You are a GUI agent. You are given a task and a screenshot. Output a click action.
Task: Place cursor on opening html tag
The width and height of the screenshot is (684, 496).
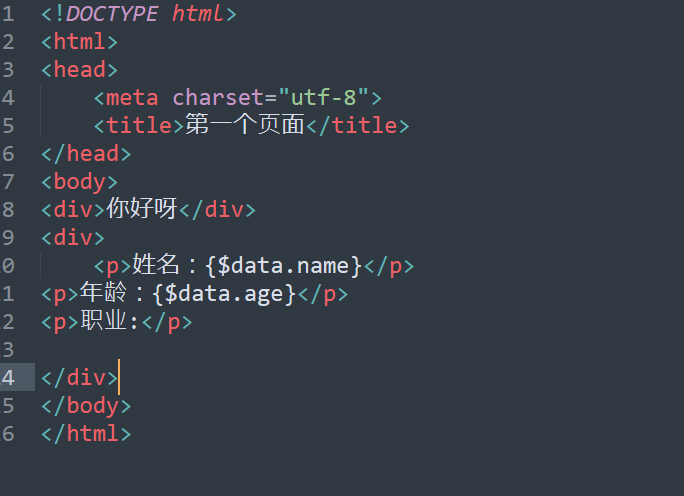coord(79,42)
